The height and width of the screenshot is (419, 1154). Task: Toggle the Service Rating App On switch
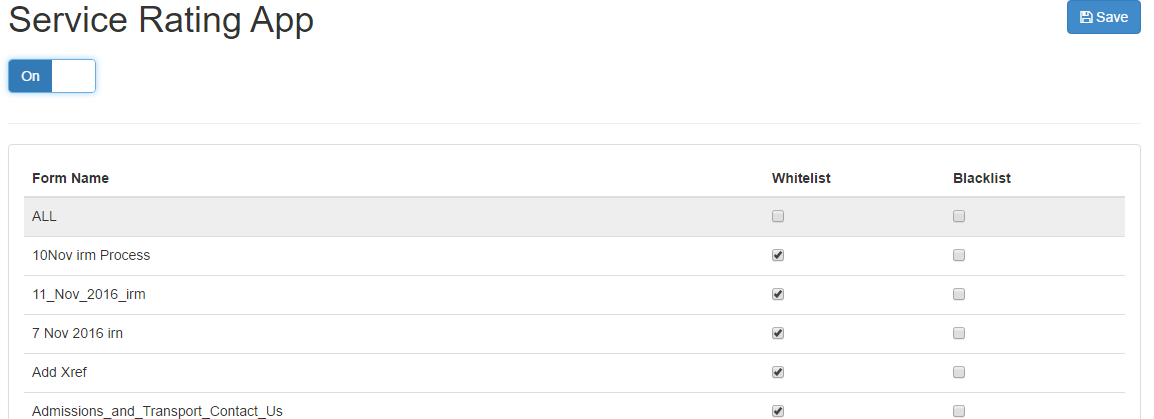coord(52,76)
